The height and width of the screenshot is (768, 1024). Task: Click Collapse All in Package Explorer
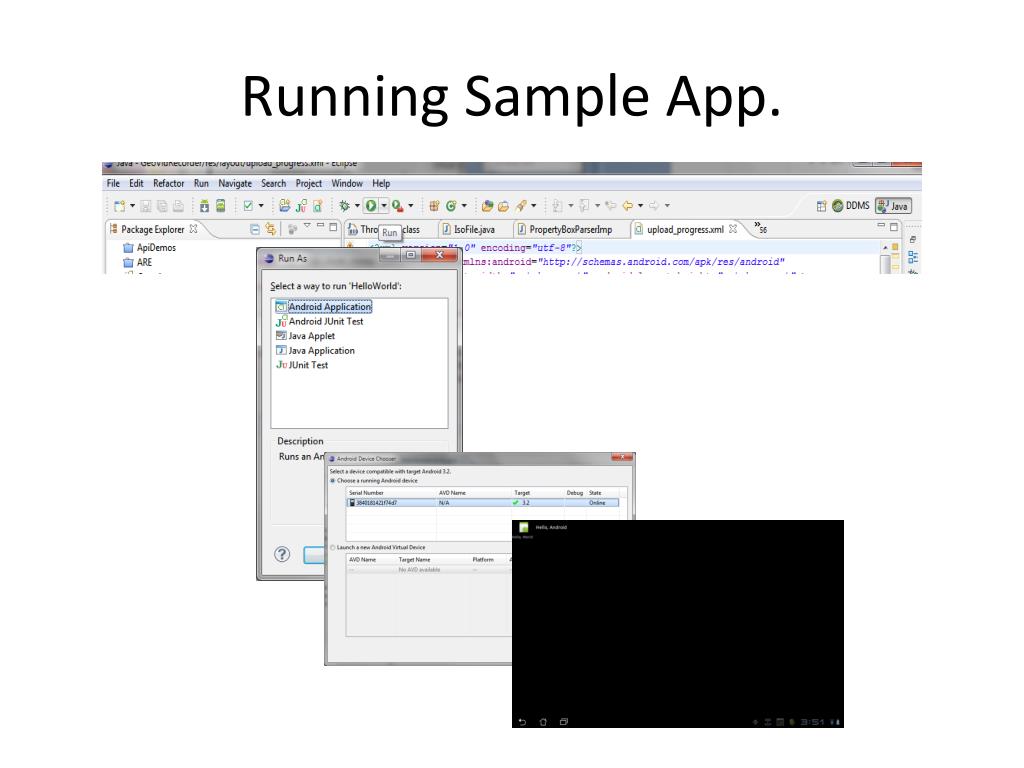(255, 229)
